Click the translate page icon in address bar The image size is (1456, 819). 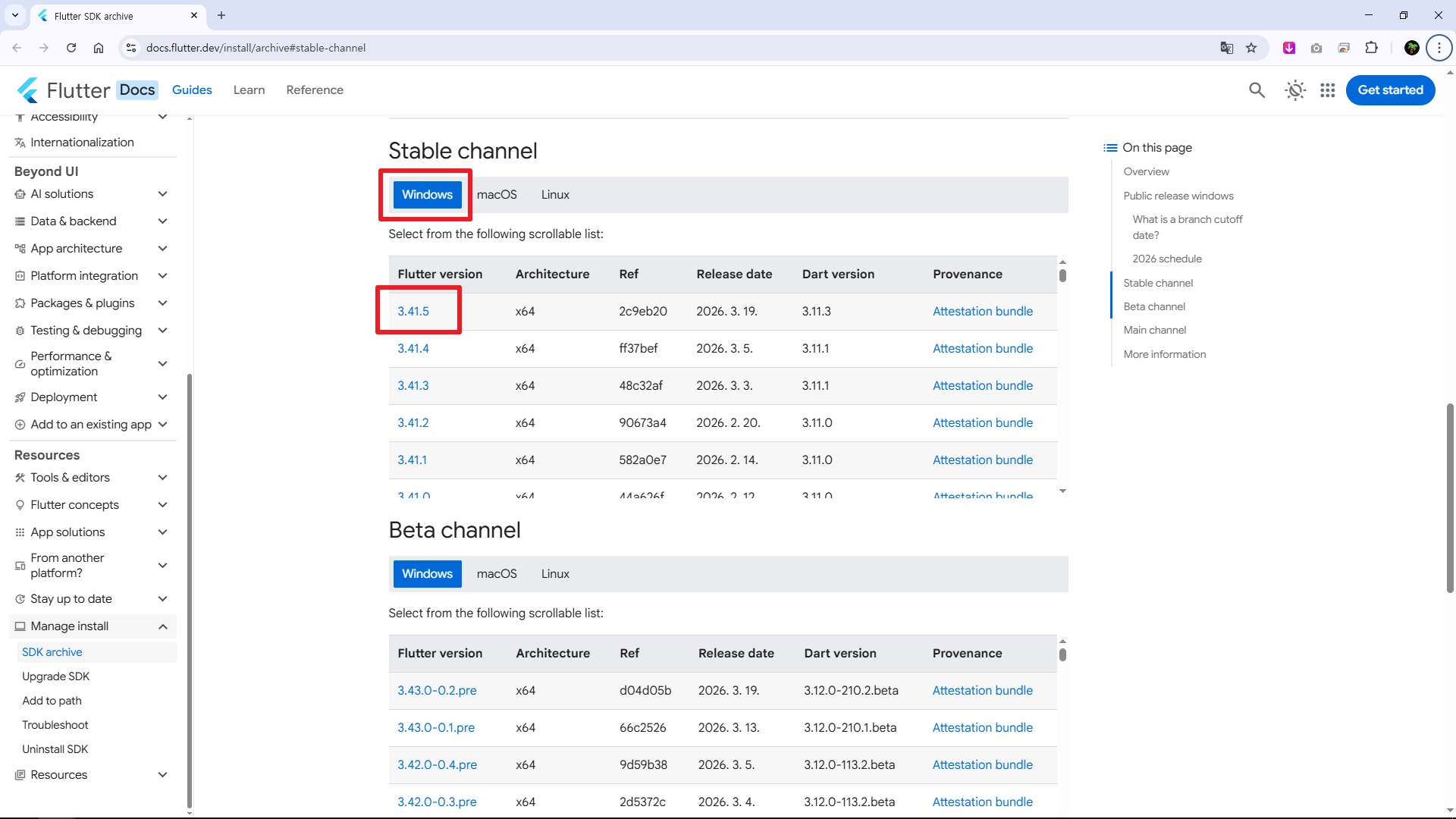click(x=1226, y=48)
